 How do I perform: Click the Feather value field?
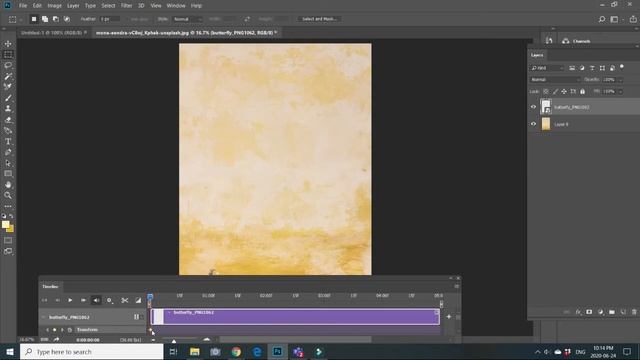click(109, 19)
